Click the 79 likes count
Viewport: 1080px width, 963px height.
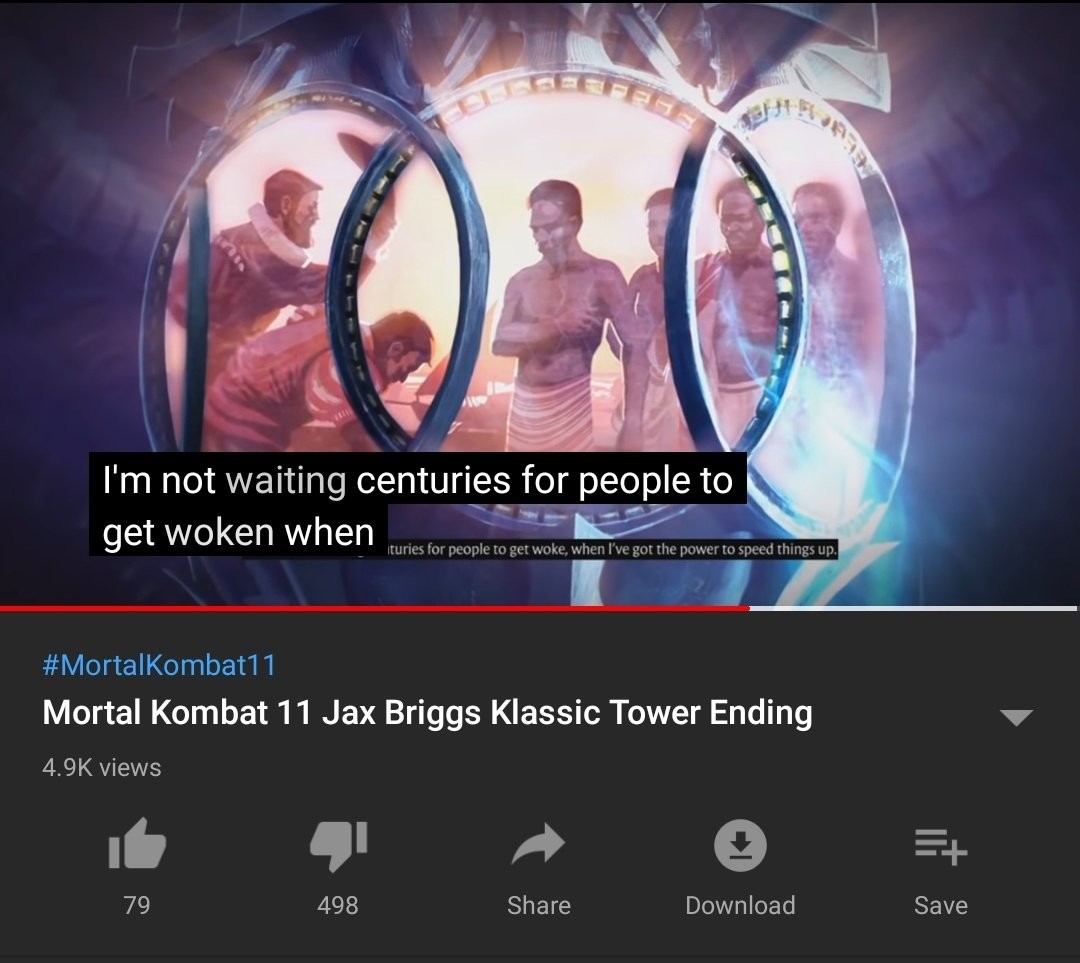point(136,905)
